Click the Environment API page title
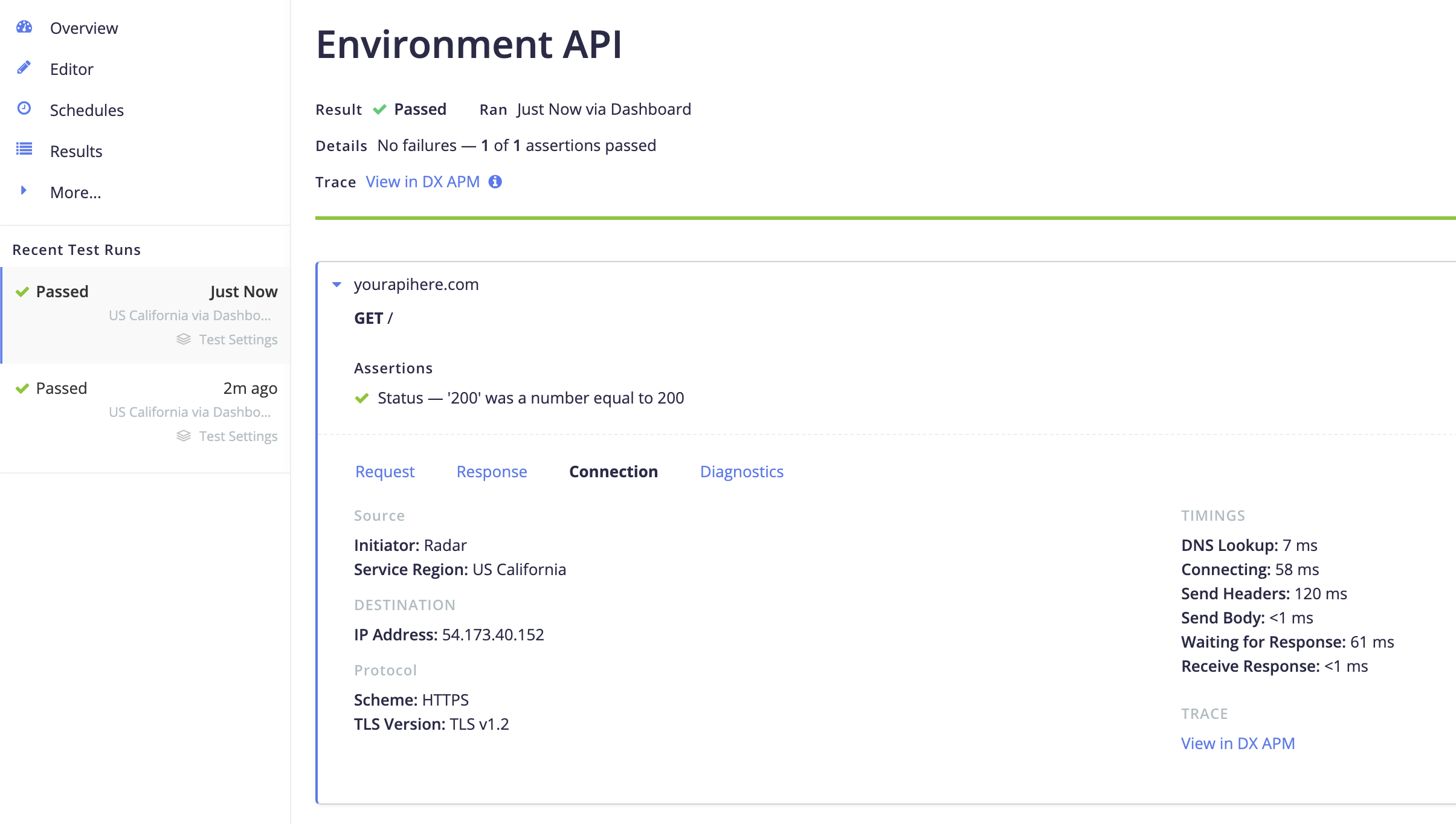This screenshot has width=1456, height=824. click(x=469, y=44)
